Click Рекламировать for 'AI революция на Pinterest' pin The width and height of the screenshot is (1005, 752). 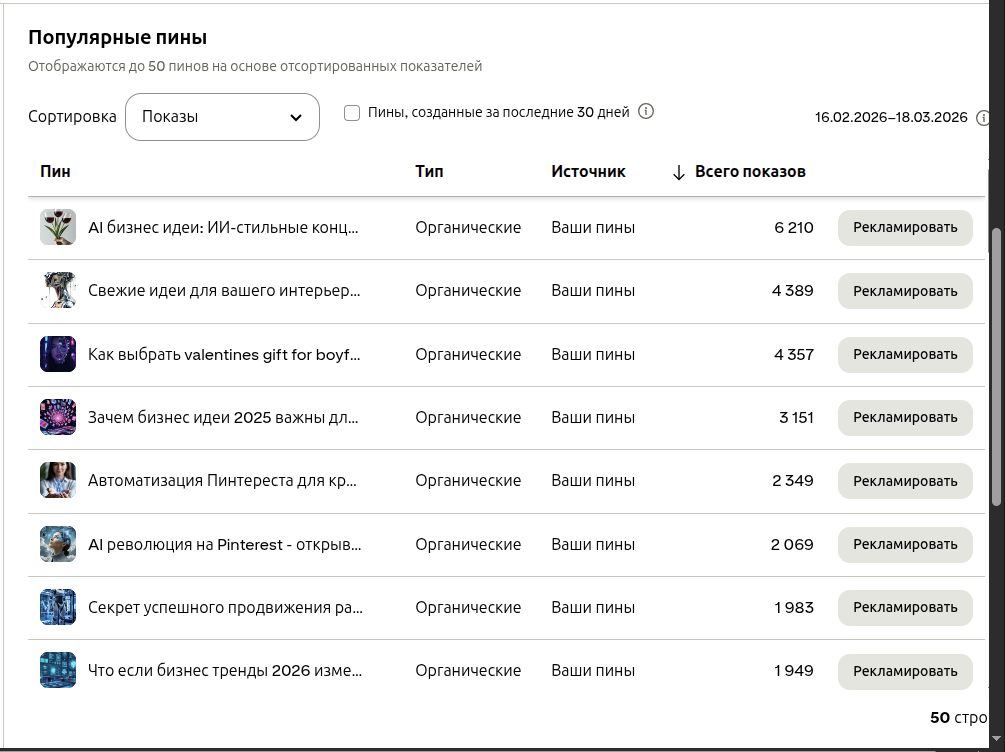coord(905,545)
